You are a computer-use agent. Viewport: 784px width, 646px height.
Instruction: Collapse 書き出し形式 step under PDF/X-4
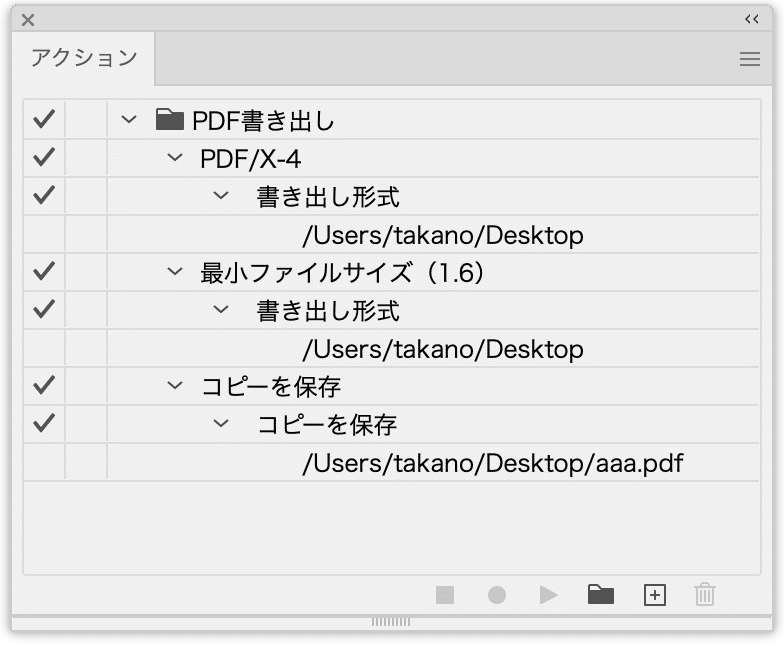[220, 196]
